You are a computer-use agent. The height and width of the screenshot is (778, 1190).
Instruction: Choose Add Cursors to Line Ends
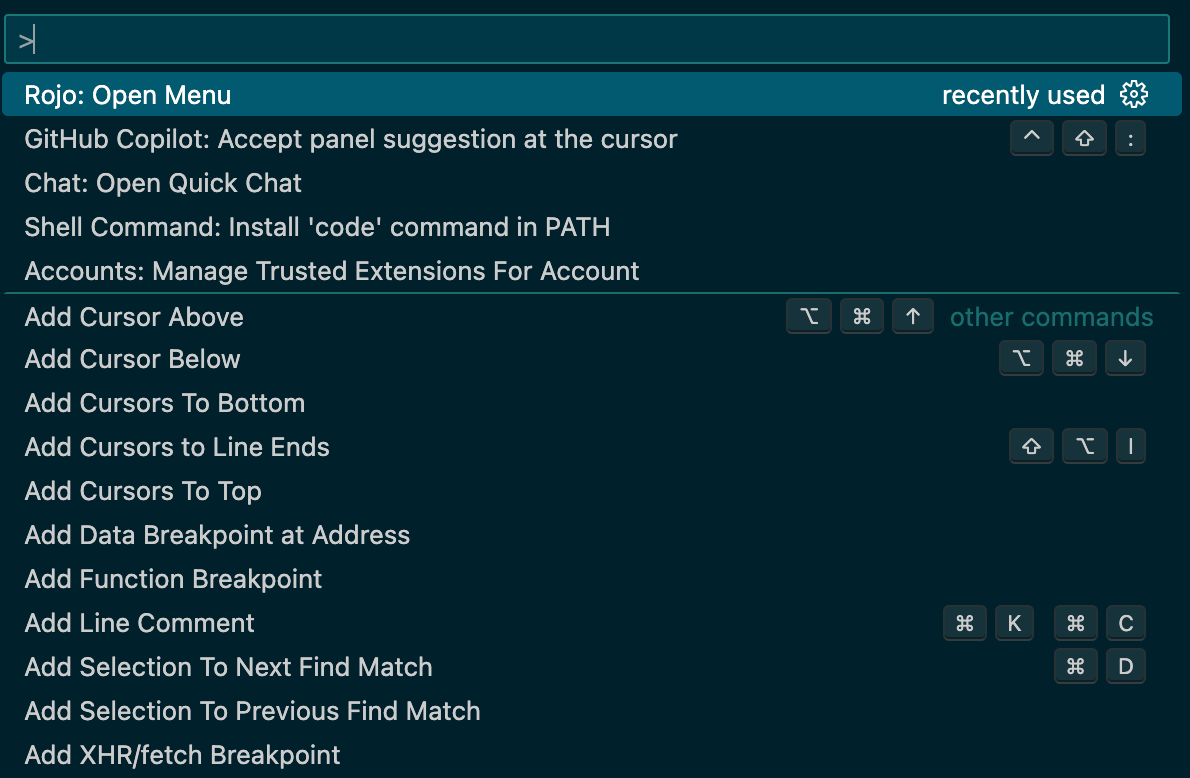pyautogui.click(x=177, y=447)
